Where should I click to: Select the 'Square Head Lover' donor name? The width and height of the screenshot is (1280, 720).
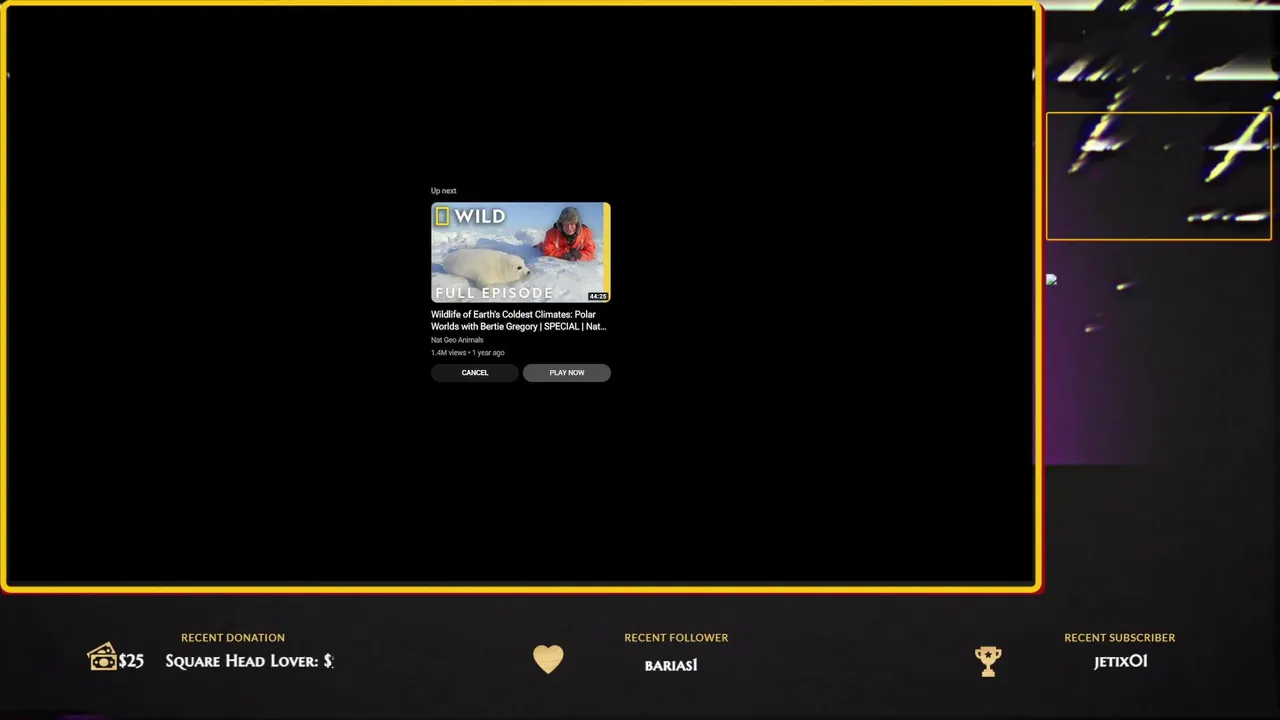click(242, 661)
